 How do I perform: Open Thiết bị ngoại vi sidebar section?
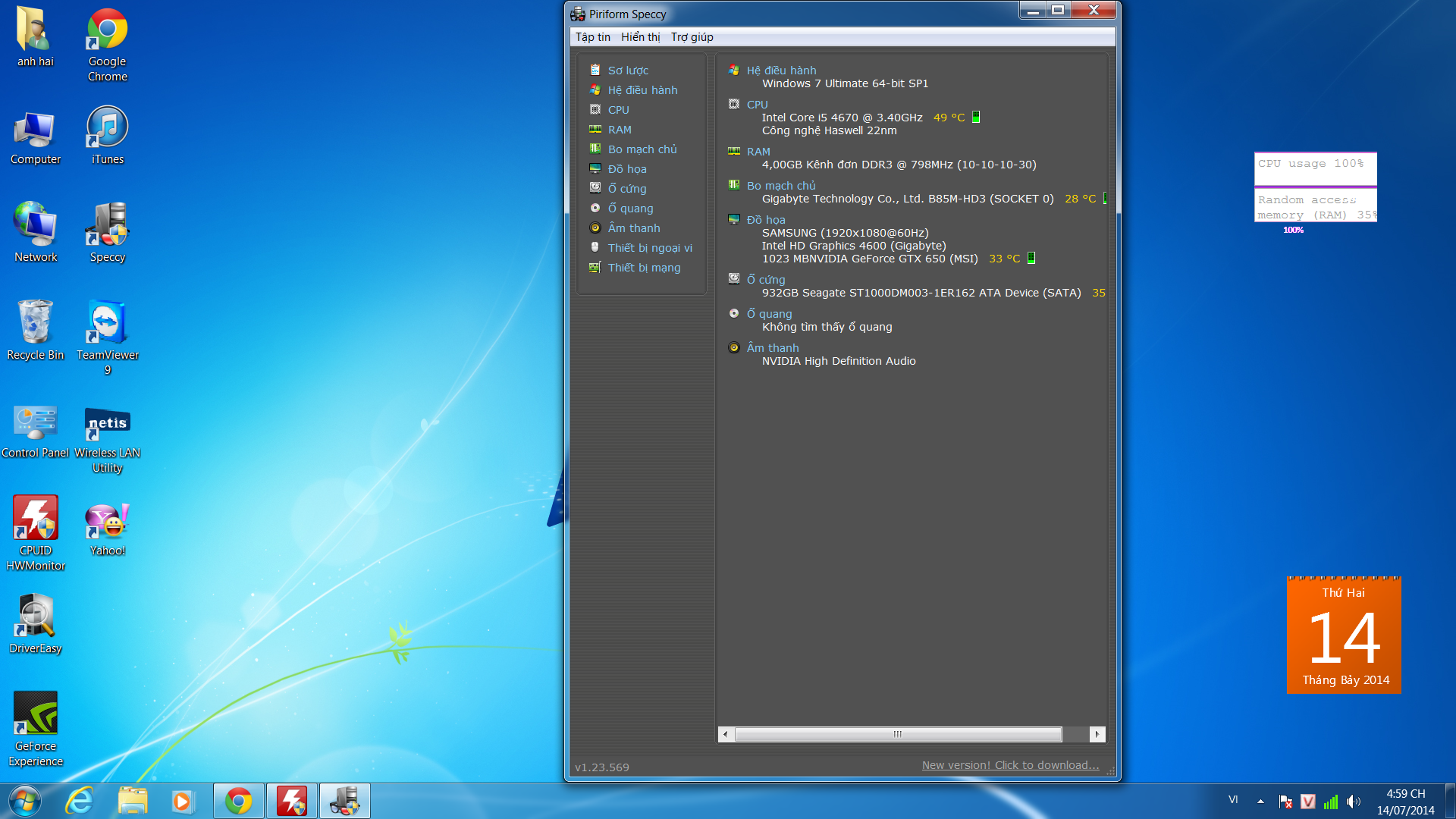click(x=650, y=248)
